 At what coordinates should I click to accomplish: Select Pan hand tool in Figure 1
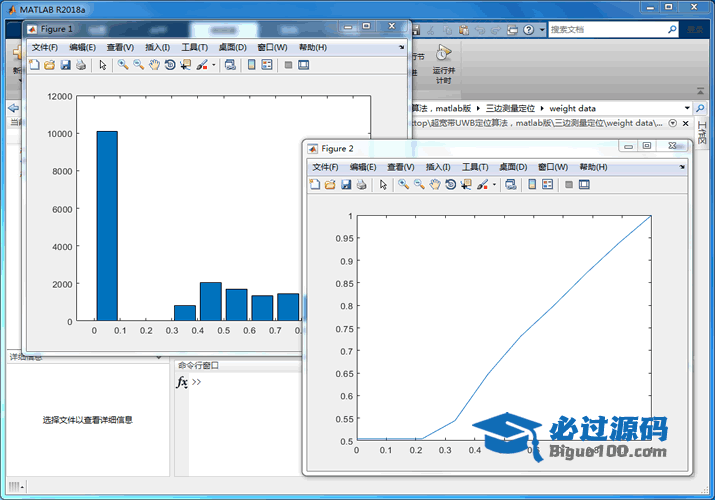click(x=154, y=65)
